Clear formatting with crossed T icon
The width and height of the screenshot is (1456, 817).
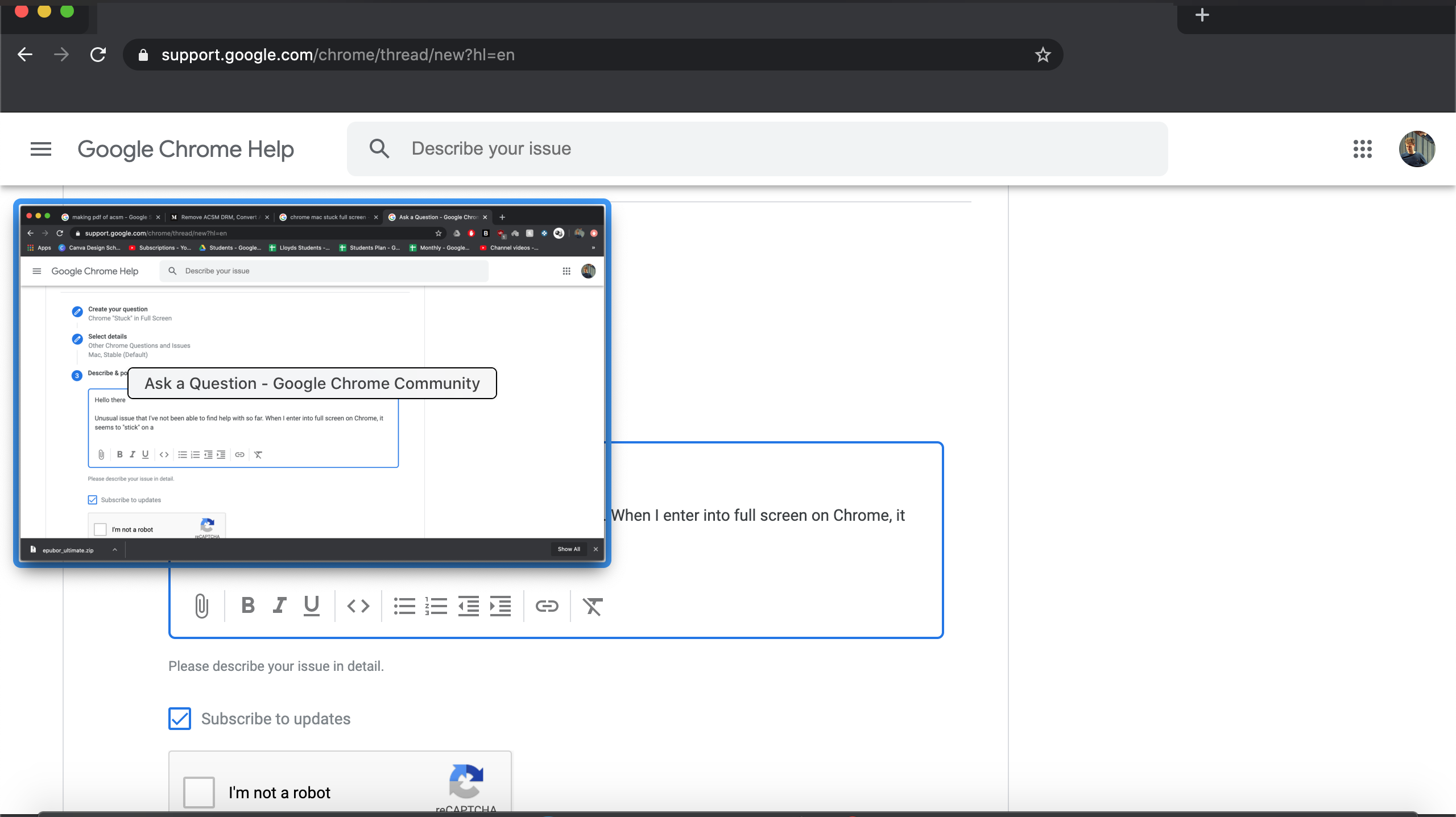click(593, 606)
